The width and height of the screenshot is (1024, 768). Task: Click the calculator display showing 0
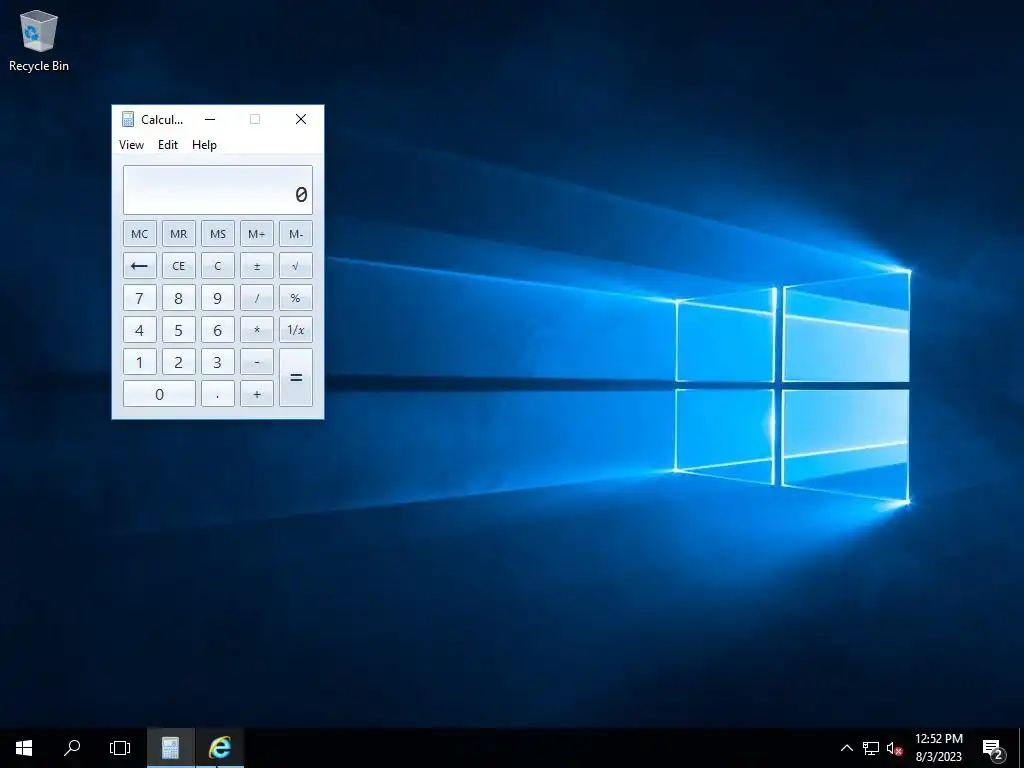(217, 190)
